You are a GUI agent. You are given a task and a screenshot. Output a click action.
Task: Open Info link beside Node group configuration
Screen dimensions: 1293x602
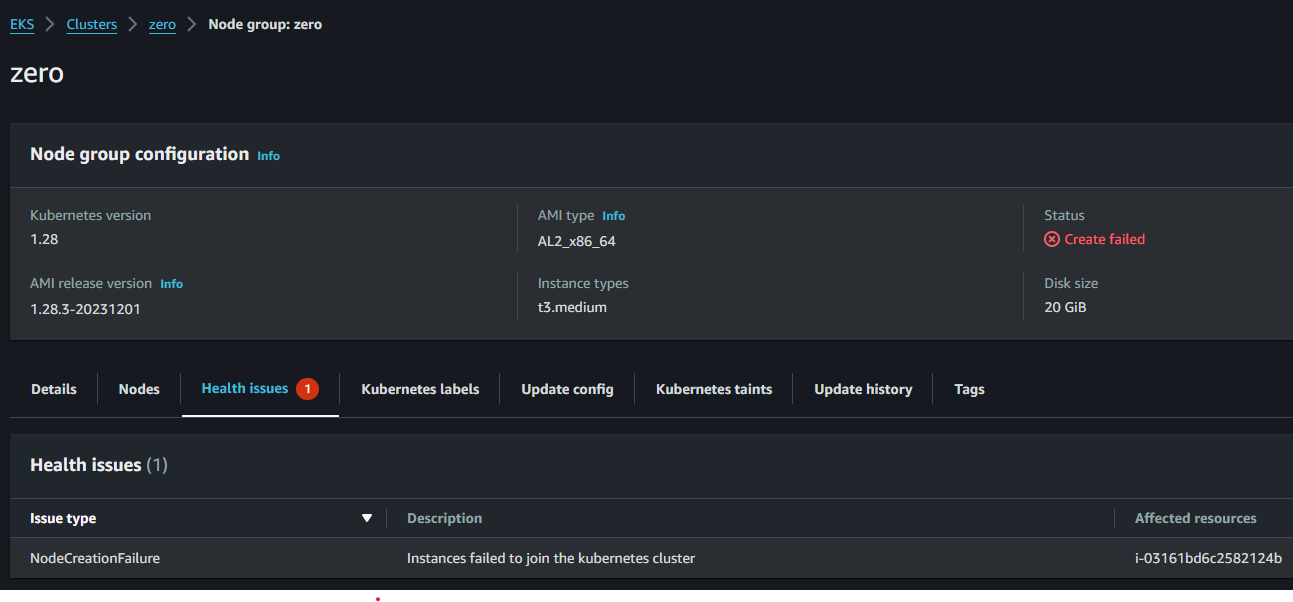tap(268, 156)
